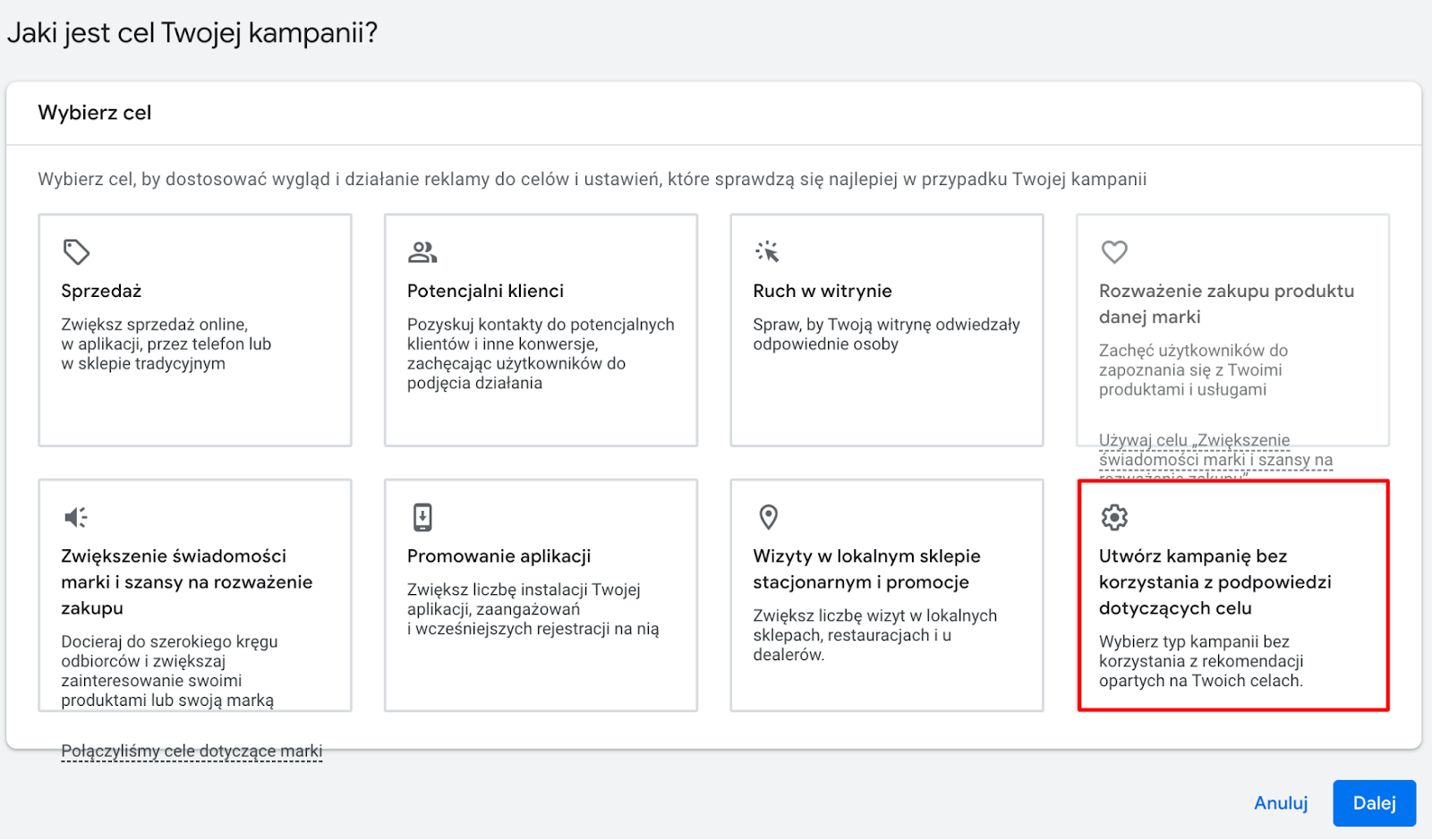Choose Rozważenie zakupu produktu danej marki title
1432x840 pixels.
point(1226,304)
